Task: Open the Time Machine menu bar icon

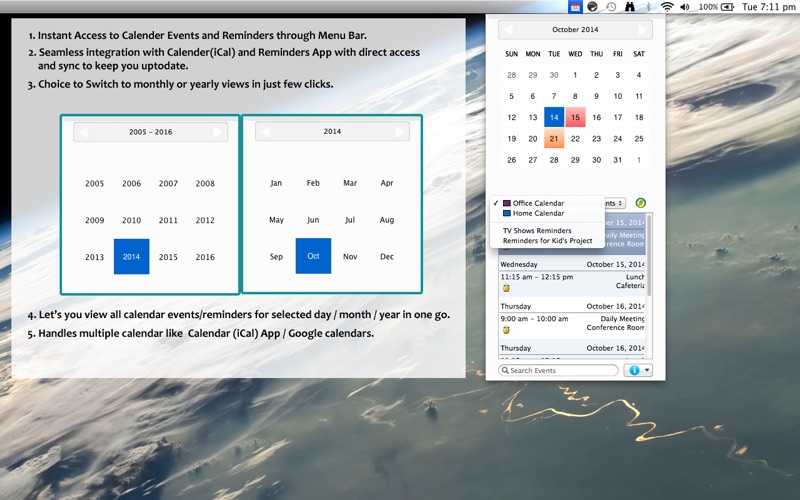Action: (x=611, y=7)
